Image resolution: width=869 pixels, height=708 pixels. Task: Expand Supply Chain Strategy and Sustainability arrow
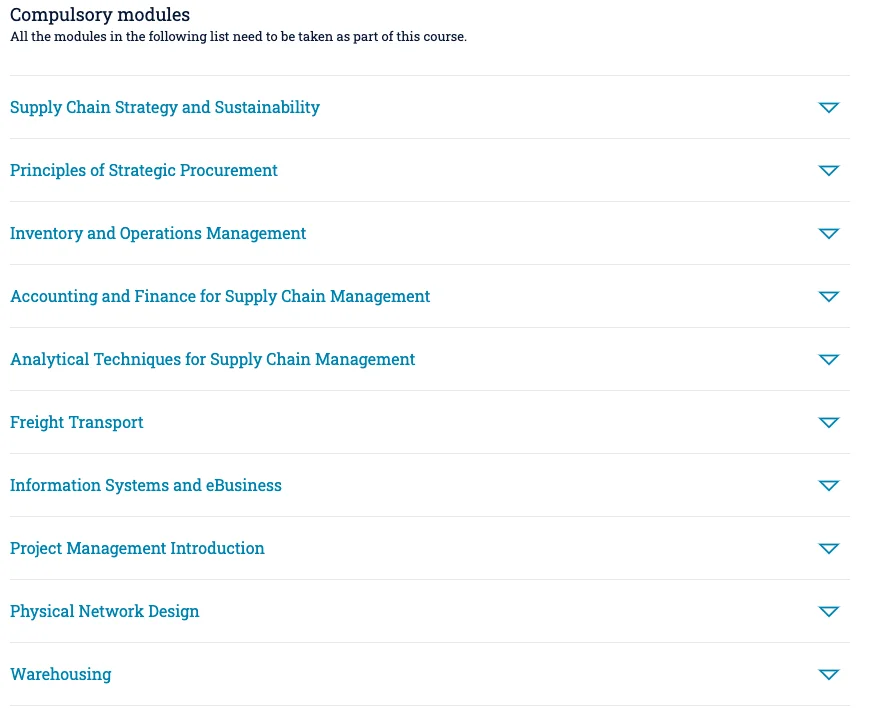pos(828,107)
